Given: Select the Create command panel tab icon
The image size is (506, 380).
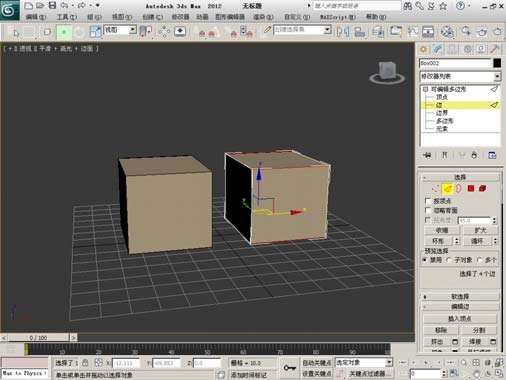Looking at the screenshot, I should (423, 49).
